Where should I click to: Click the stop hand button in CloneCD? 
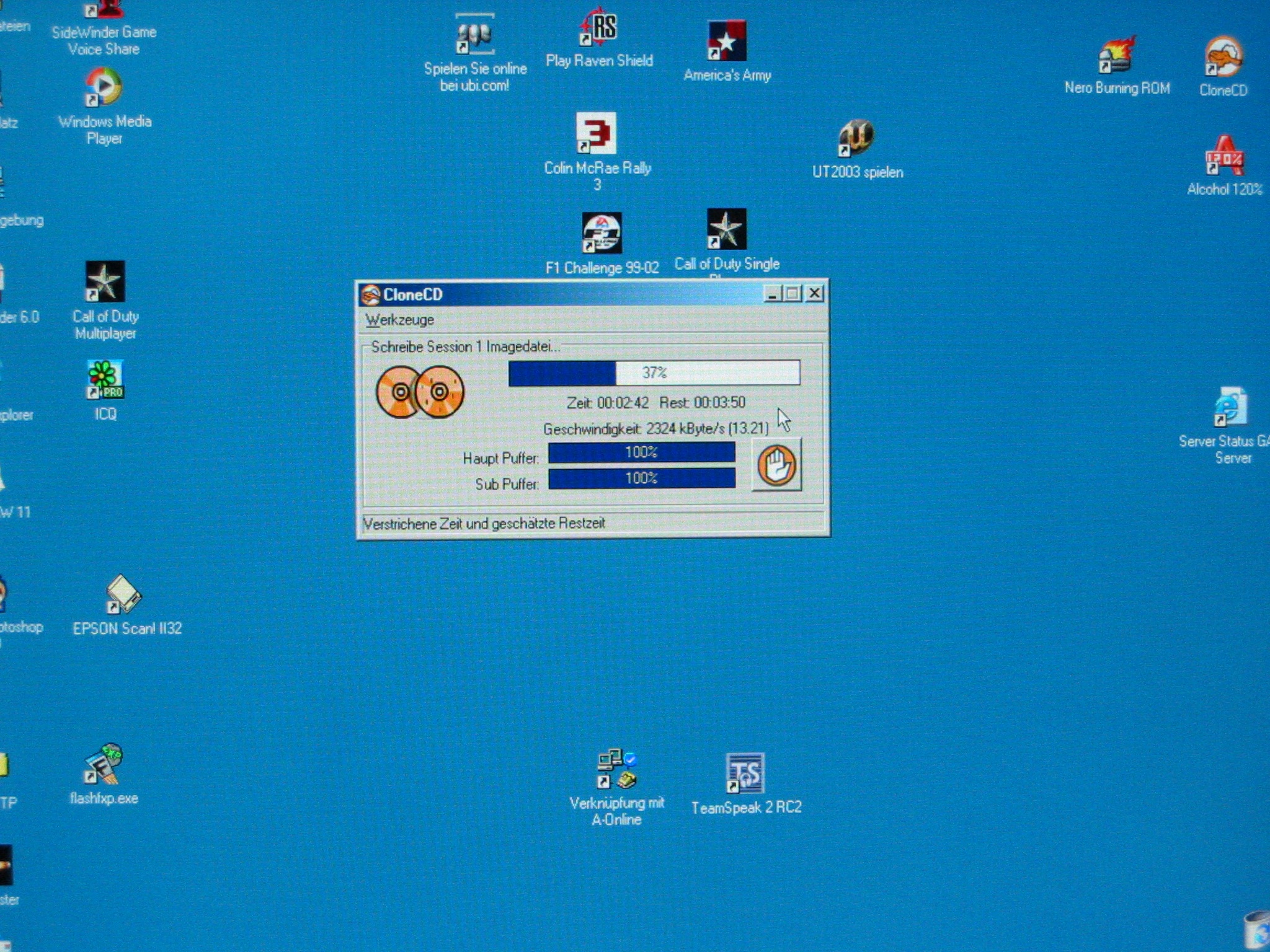[776, 465]
